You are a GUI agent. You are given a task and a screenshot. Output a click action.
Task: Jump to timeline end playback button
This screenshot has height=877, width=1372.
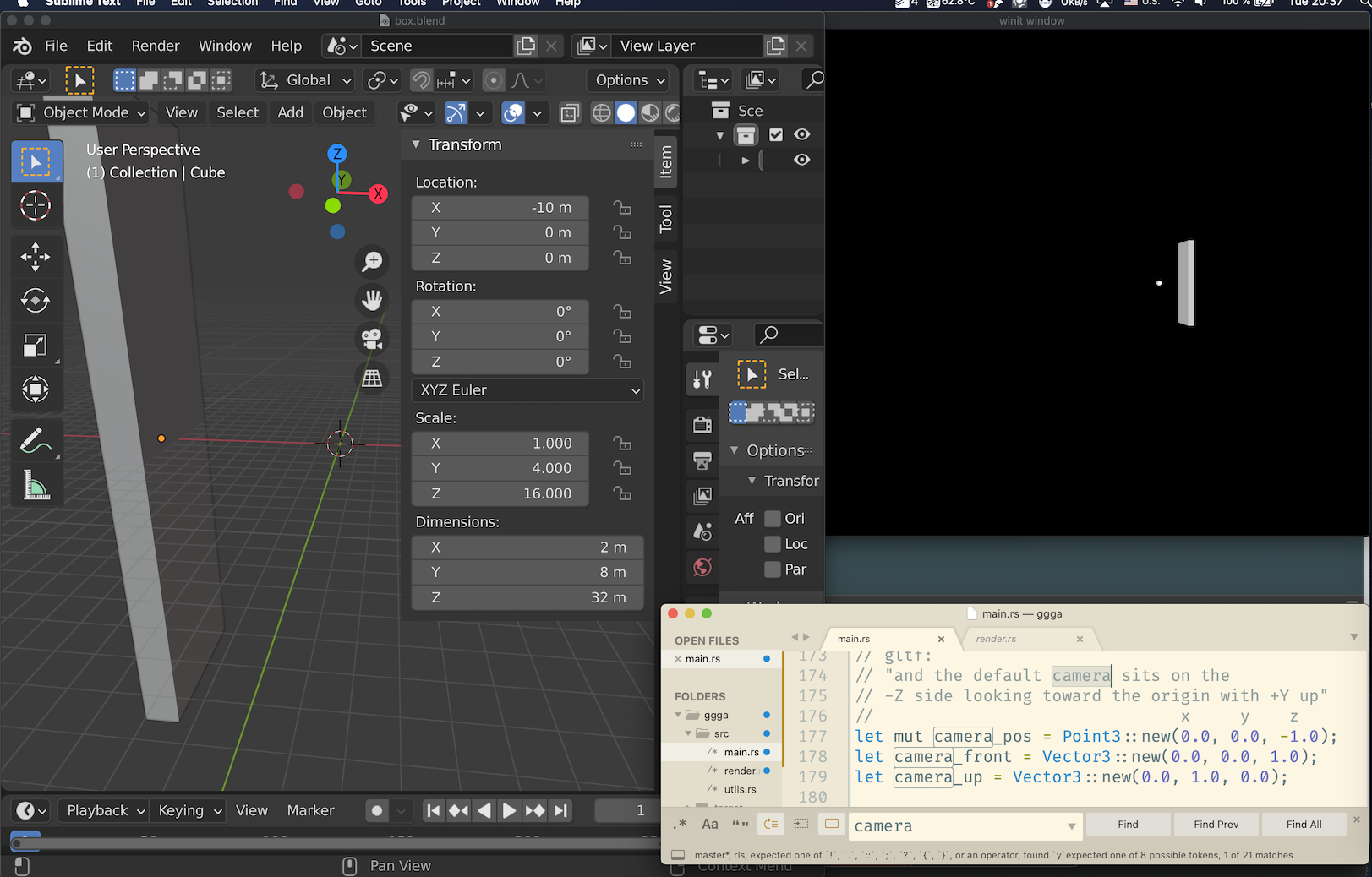561,811
